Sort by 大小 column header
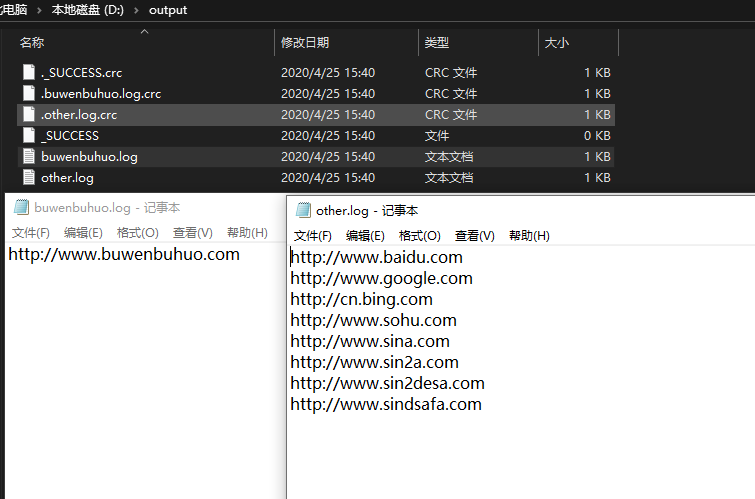Viewport: 755px width, 499px height. 556,43
